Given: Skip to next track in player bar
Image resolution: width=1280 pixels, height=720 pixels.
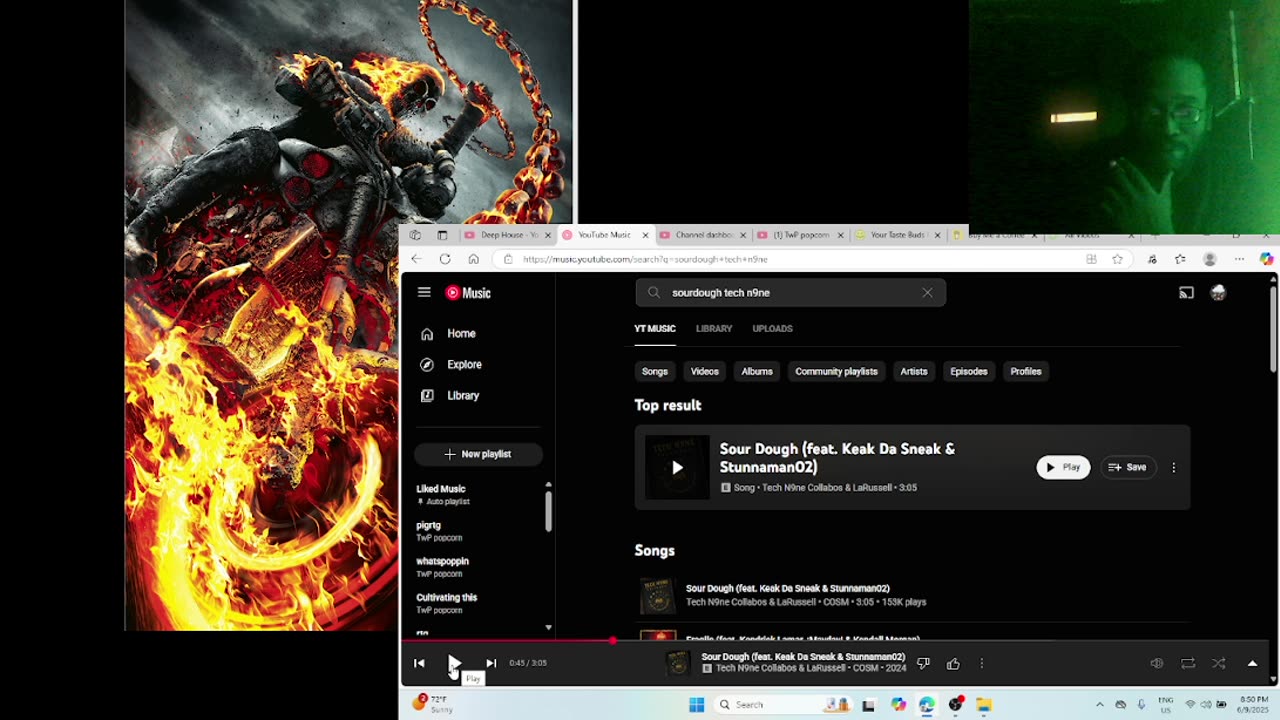Looking at the screenshot, I should (491, 663).
